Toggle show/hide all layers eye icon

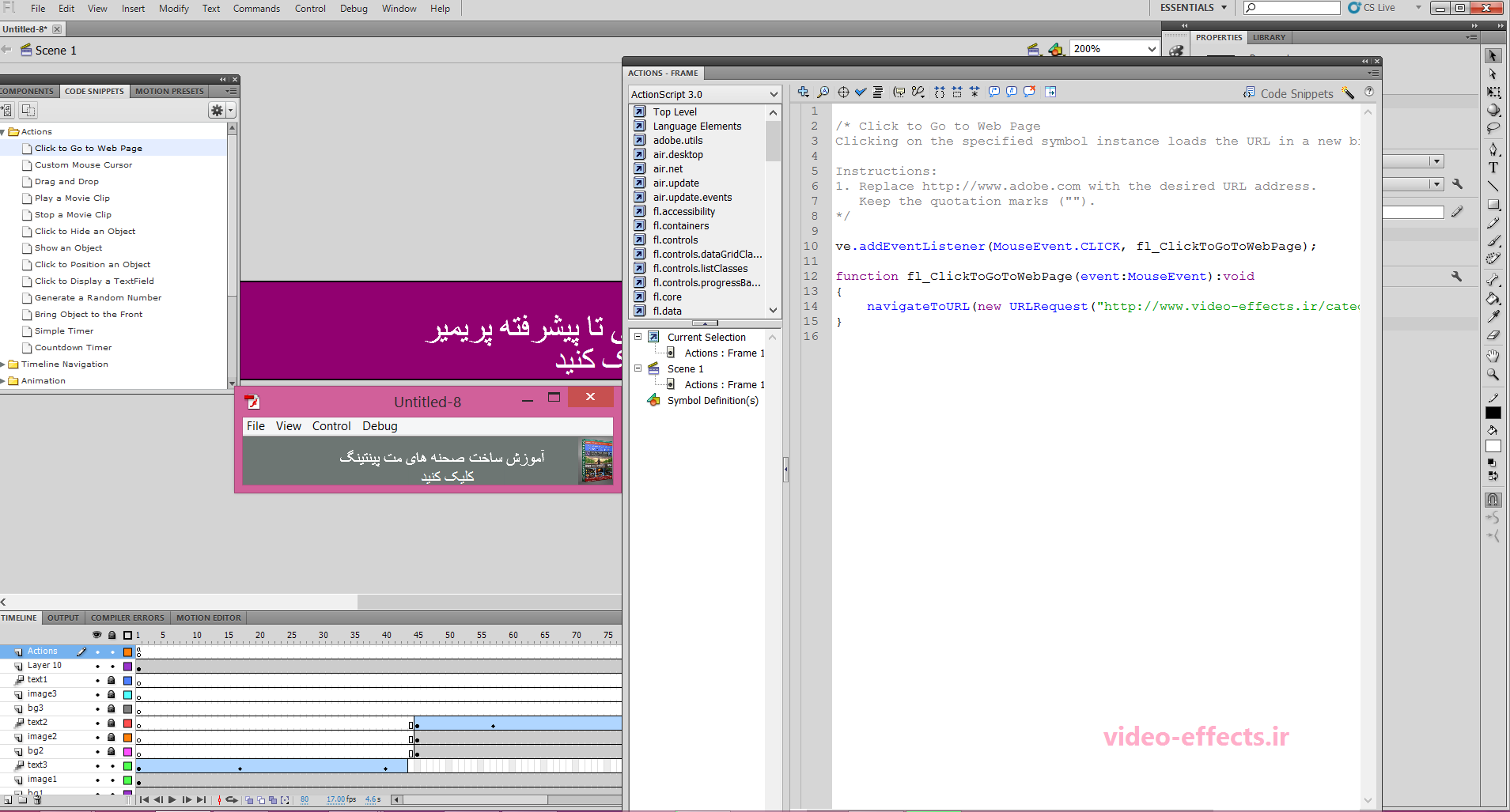[97, 635]
